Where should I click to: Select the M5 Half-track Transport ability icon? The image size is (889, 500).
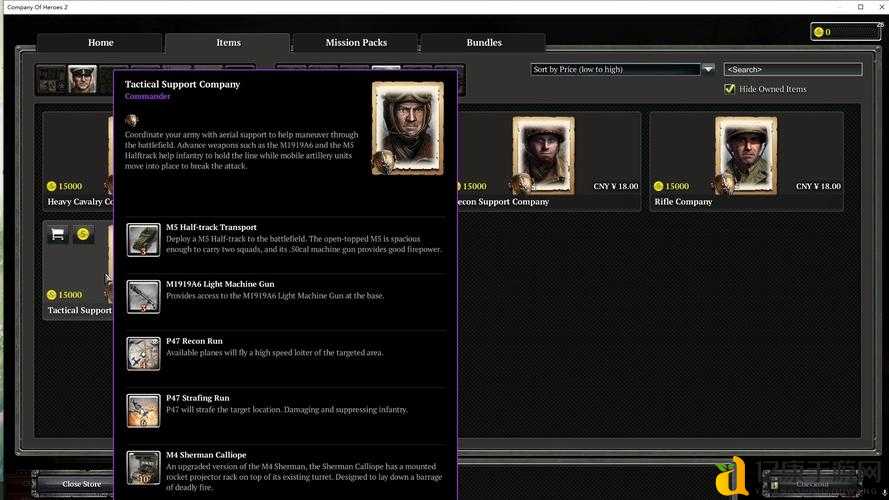143,239
